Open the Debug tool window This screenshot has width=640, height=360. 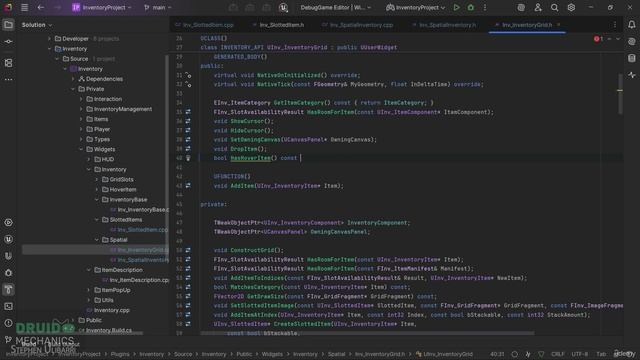pyautogui.click(x=8, y=273)
